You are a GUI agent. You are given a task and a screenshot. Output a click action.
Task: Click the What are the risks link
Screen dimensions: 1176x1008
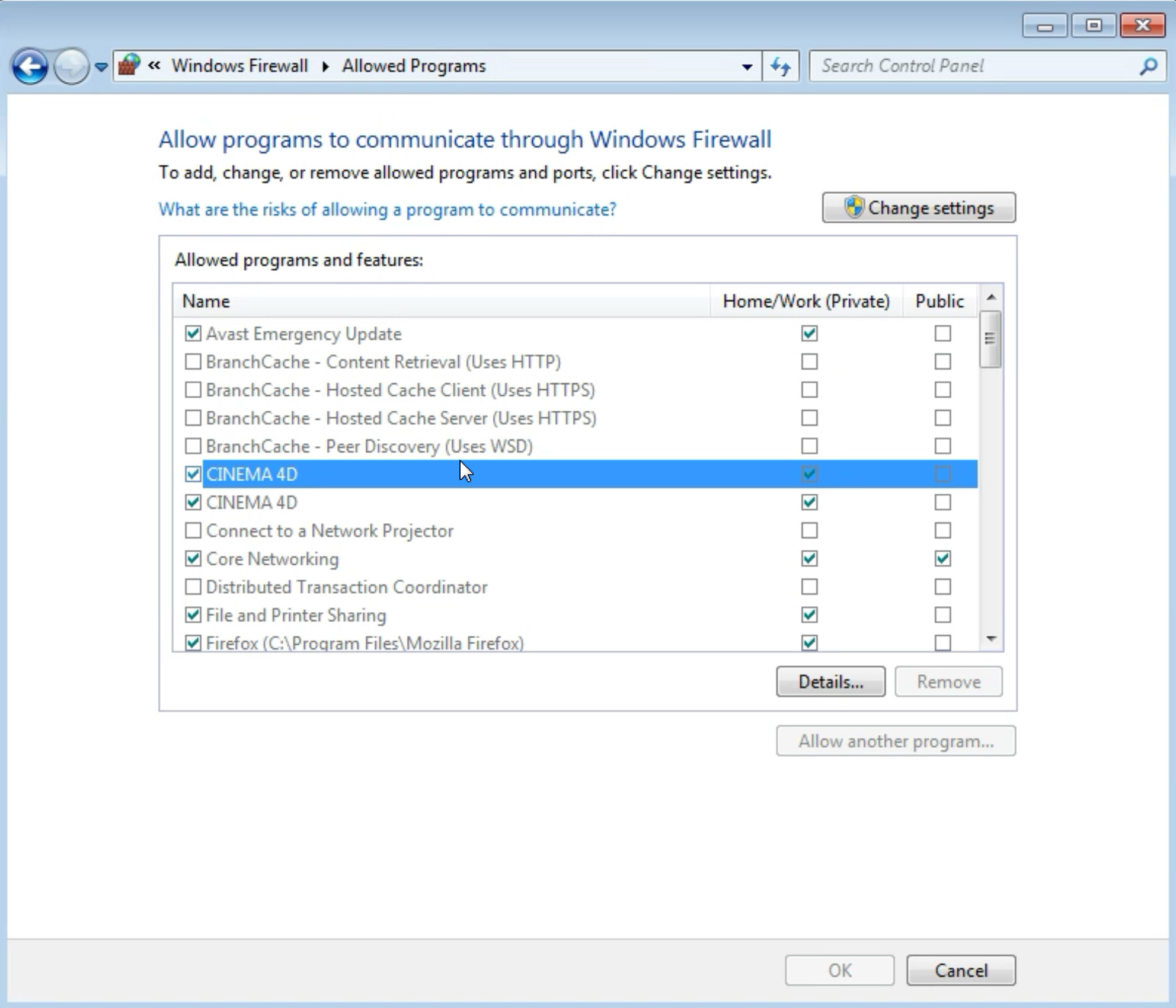tap(388, 209)
